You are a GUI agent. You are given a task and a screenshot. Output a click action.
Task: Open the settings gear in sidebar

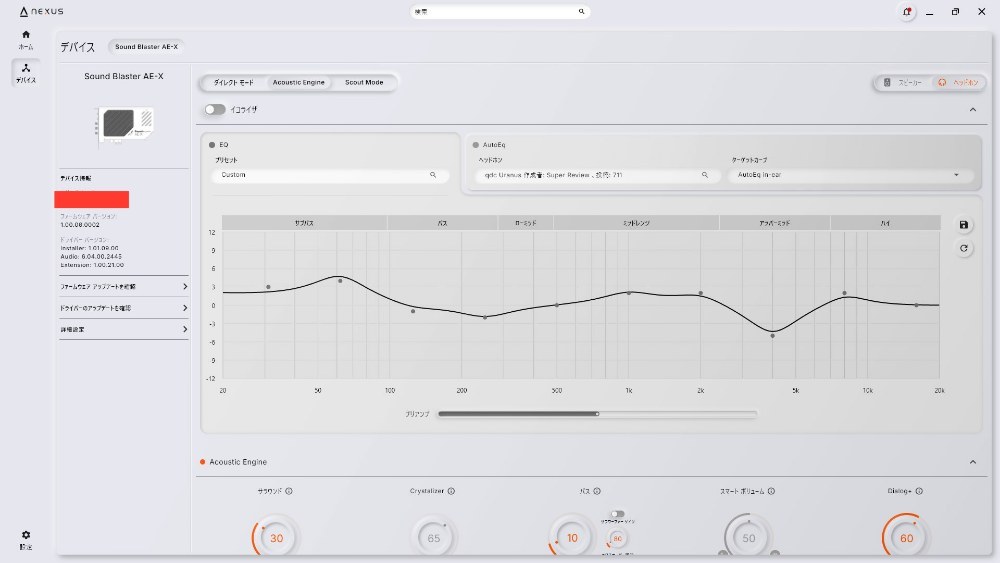click(x=26, y=539)
